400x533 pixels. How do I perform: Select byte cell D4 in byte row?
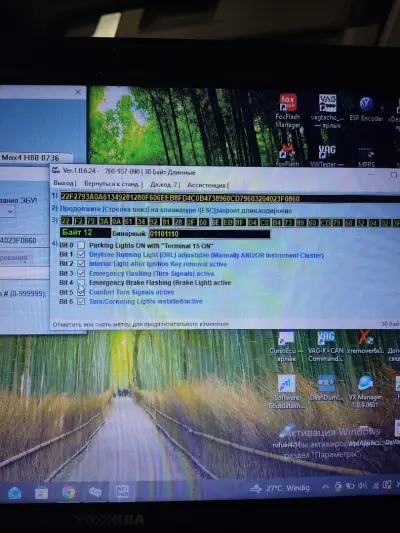point(252,223)
